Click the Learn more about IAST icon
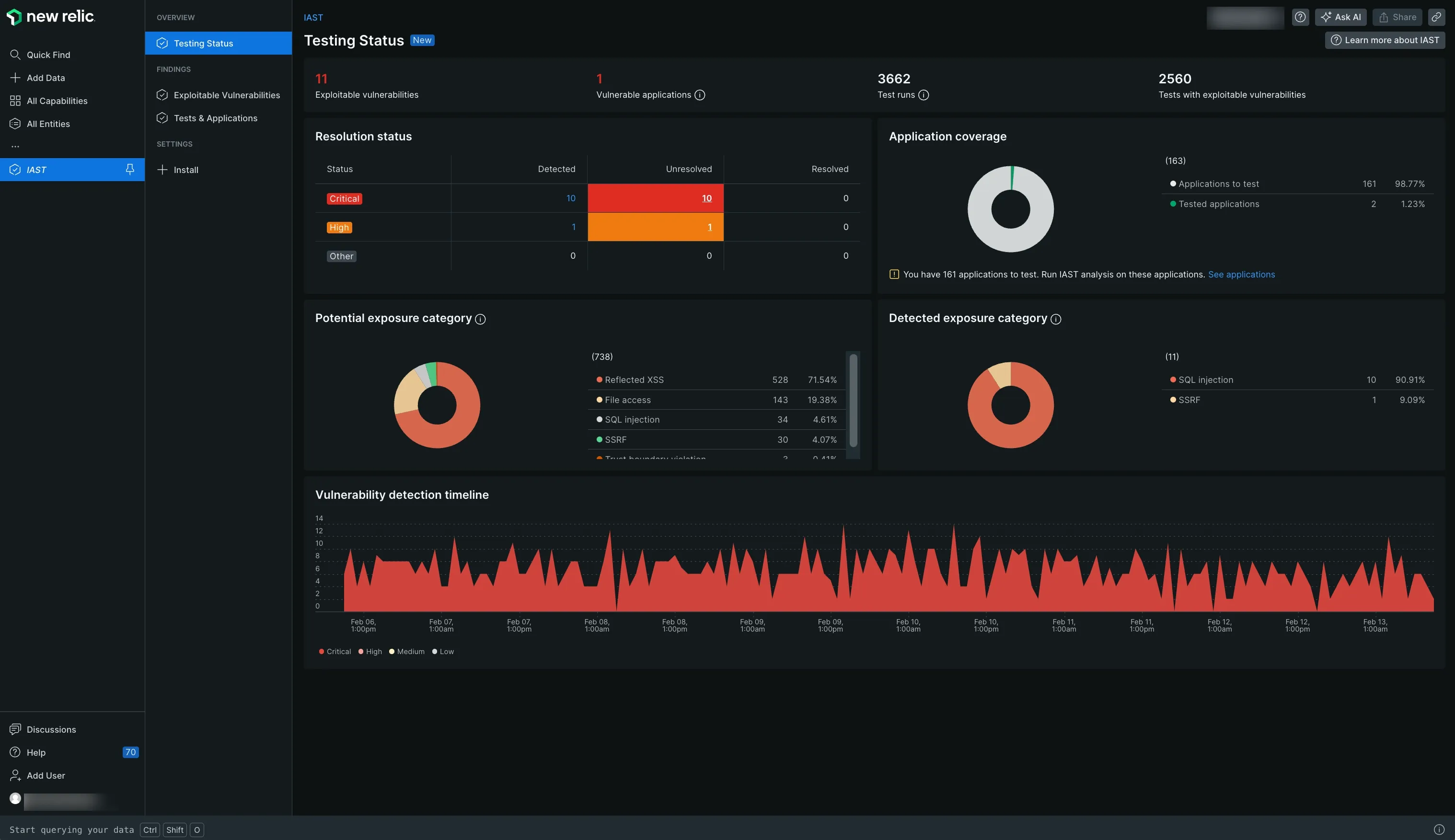This screenshot has height=840, width=1455. (x=1335, y=40)
